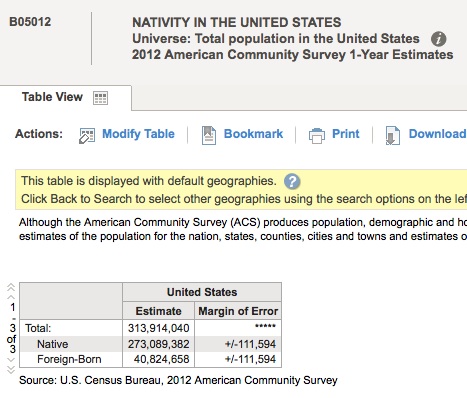Click the United States column header
467x398 pixels.
coord(202,292)
